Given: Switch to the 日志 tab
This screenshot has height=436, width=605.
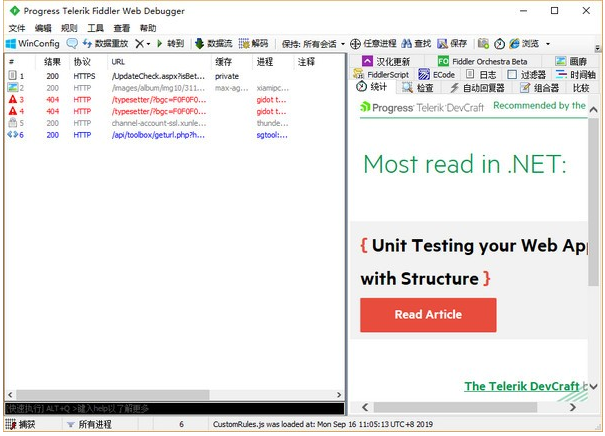Looking at the screenshot, I should click(x=481, y=74).
